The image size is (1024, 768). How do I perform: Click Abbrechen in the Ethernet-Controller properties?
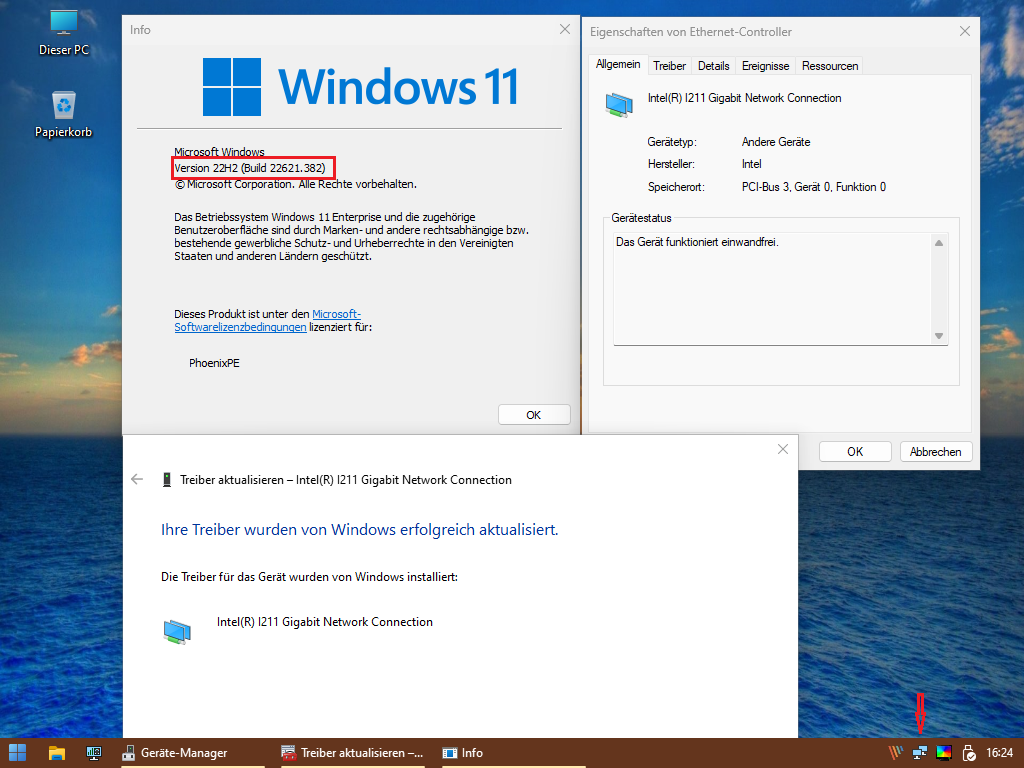936,451
